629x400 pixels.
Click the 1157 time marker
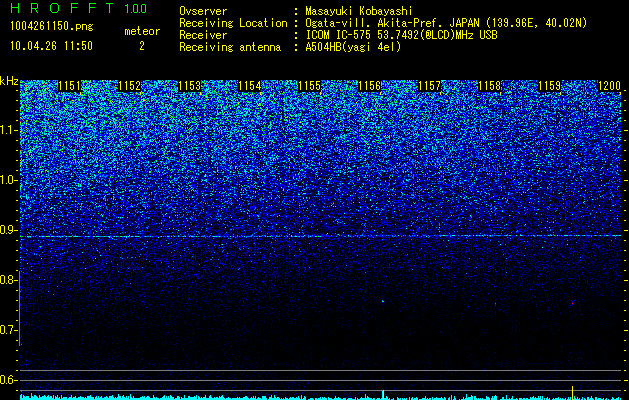point(430,86)
